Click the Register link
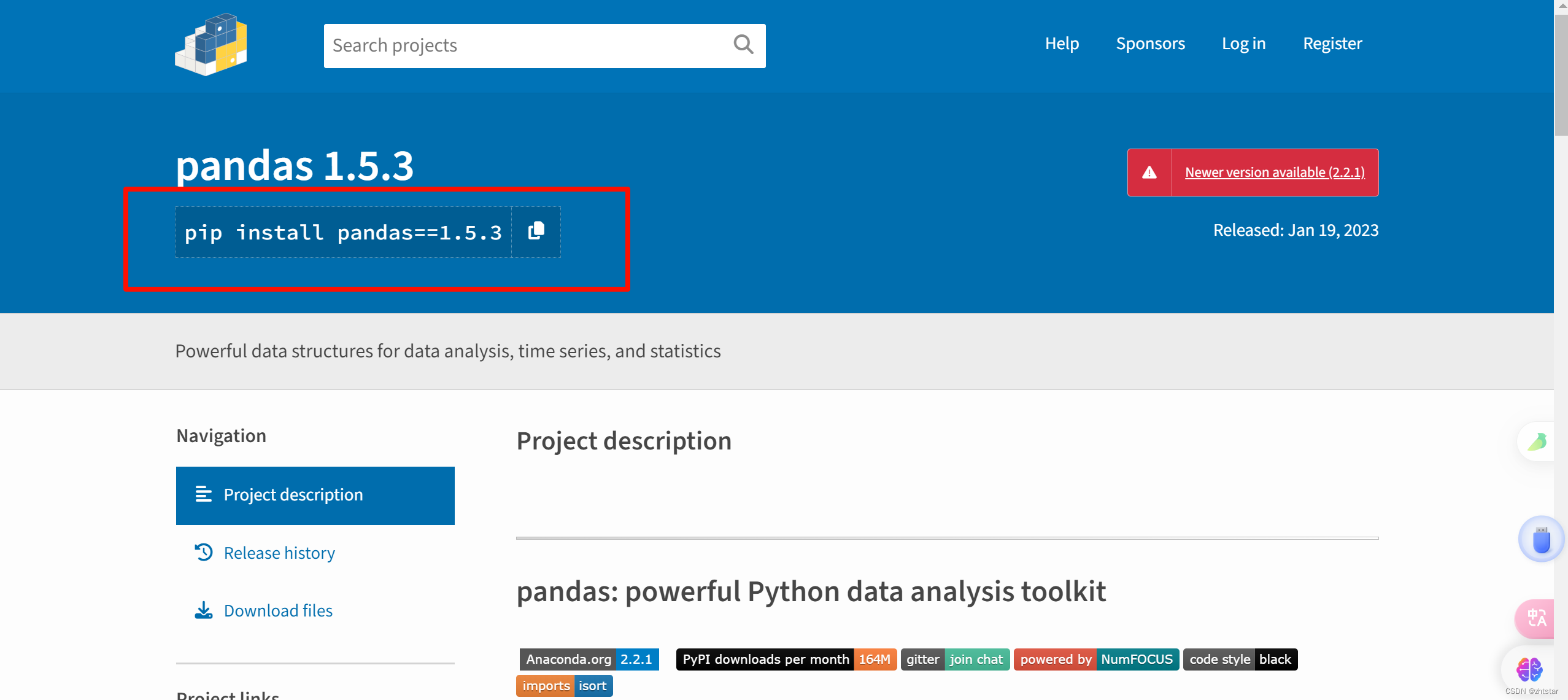This screenshot has height=700, width=1568. pos(1332,44)
